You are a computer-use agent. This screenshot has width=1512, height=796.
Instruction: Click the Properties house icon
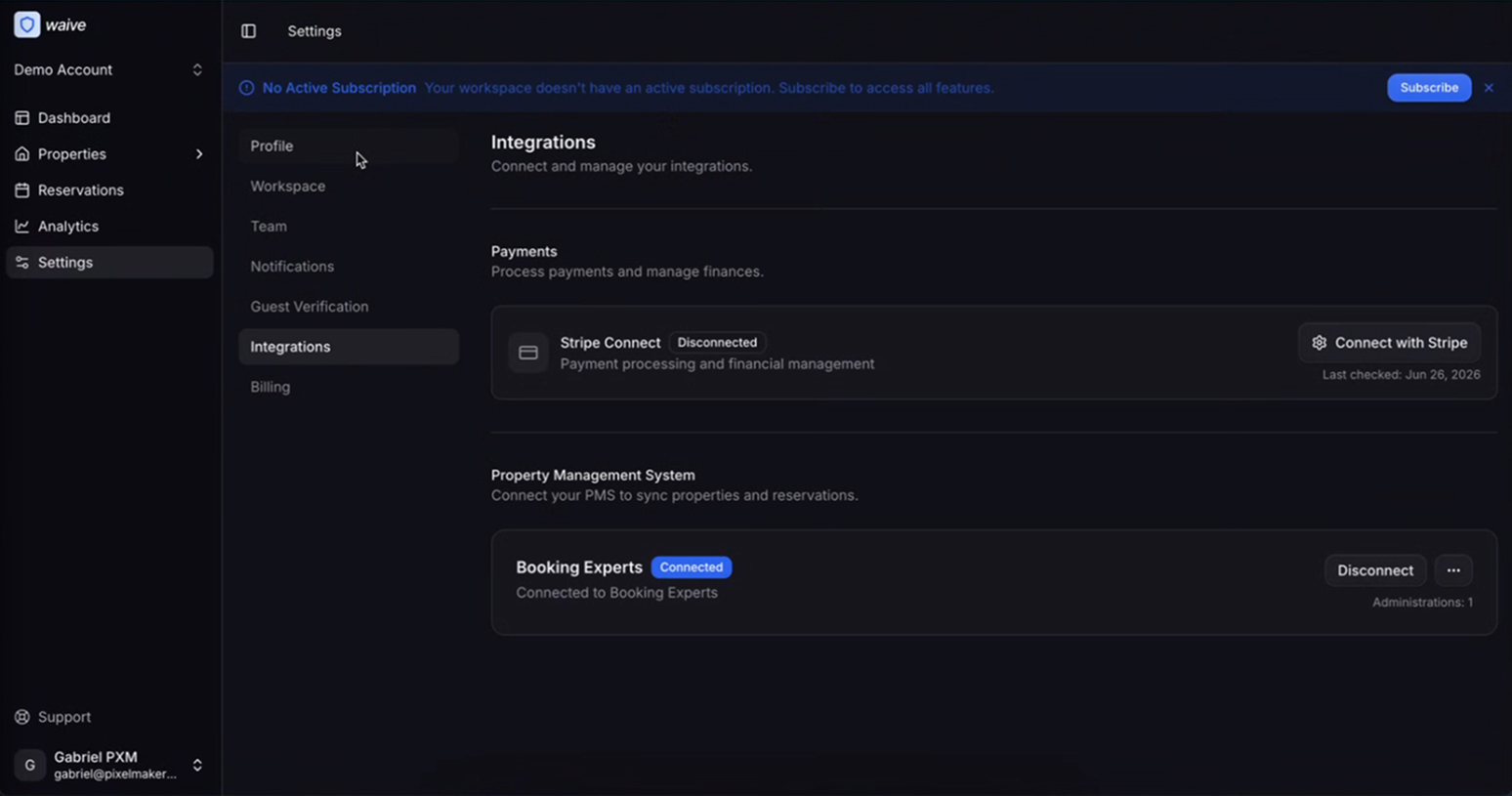[x=21, y=154]
